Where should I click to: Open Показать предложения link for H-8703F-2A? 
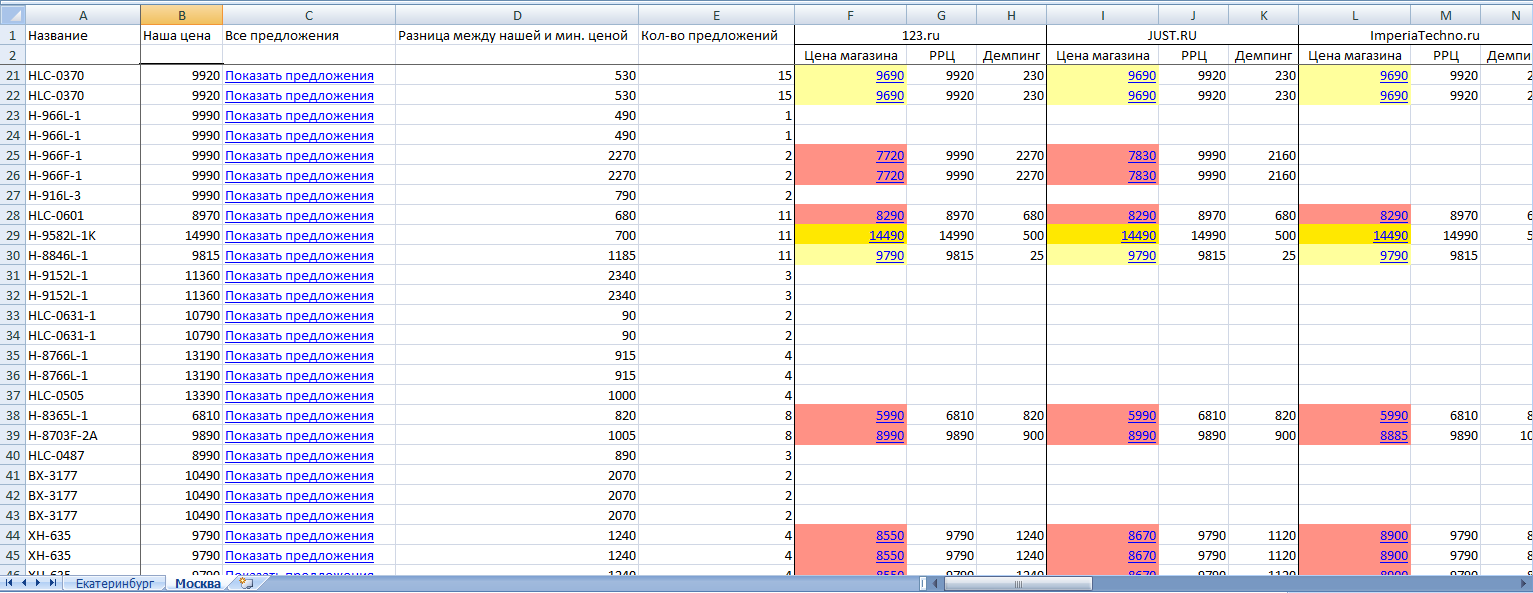click(300, 436)
